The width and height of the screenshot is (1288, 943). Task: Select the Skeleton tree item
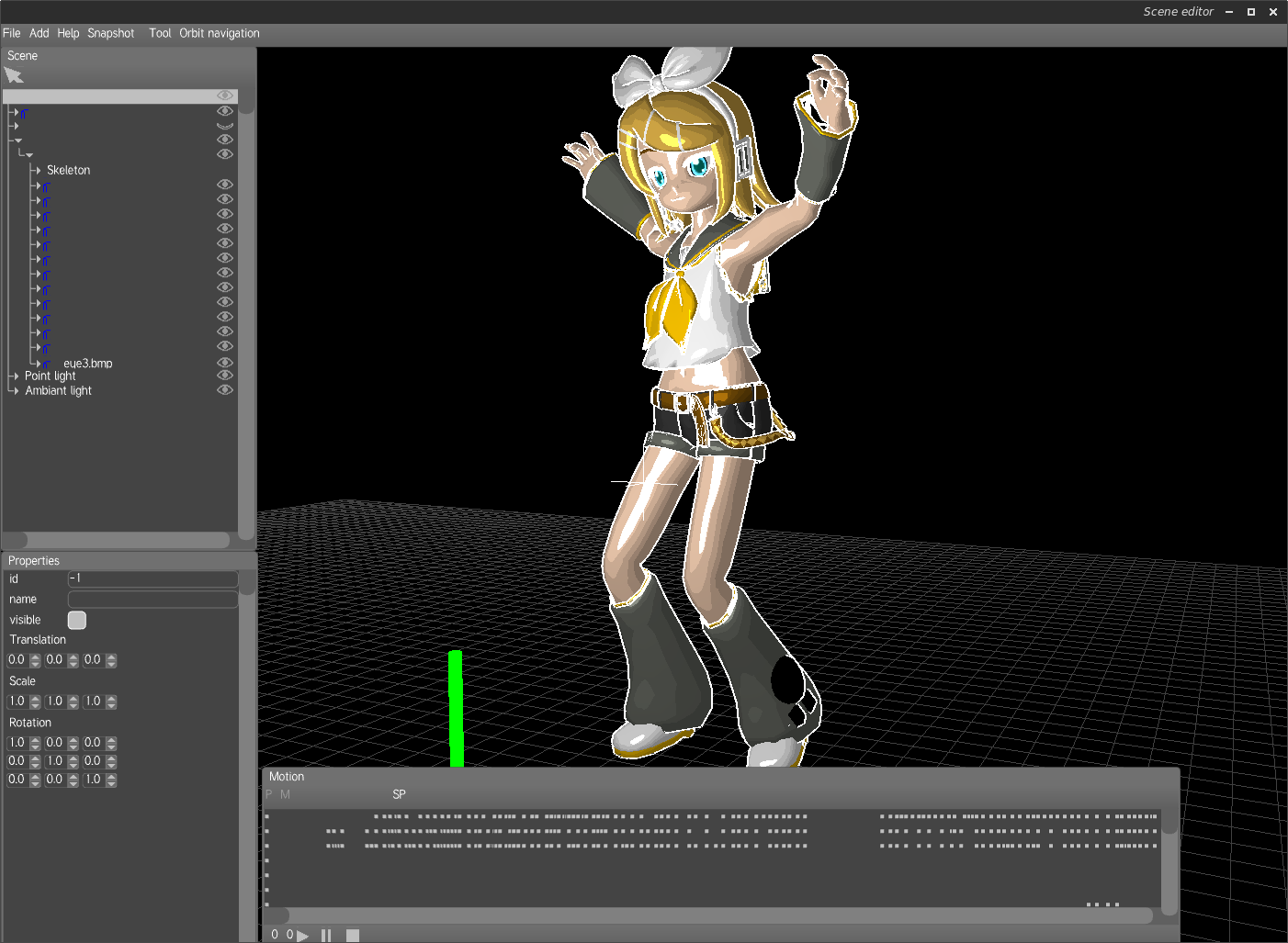tap(69, 170)
